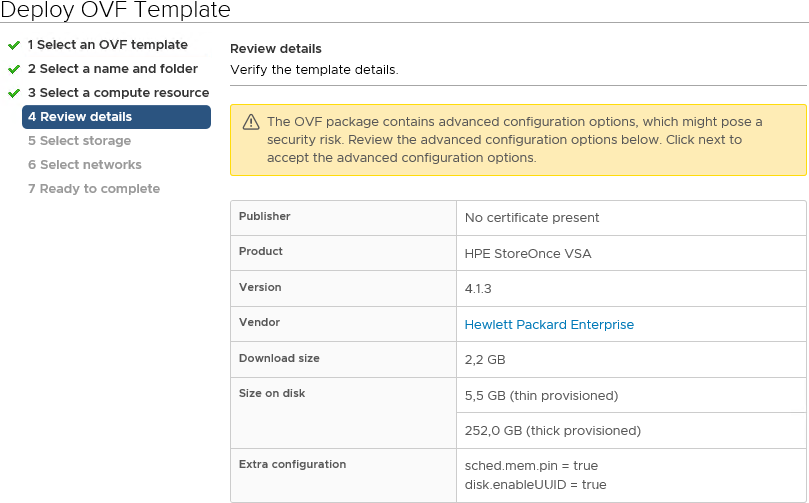Click '5,5 GB (thin provisioned)' value
This screenshot has width=809, height=503.
[x=541, y=396]
